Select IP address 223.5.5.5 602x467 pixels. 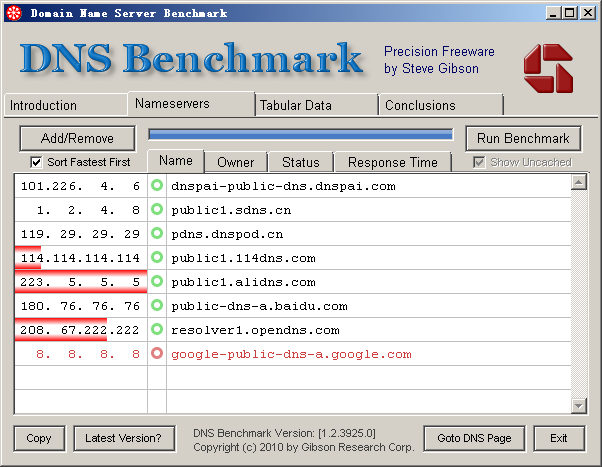pyautogui.click(x=80, y=282)
